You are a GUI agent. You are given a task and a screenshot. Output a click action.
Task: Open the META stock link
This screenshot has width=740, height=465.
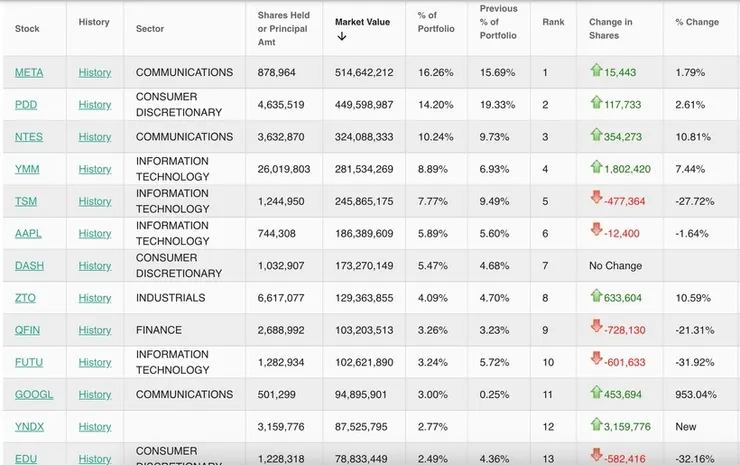29,72
